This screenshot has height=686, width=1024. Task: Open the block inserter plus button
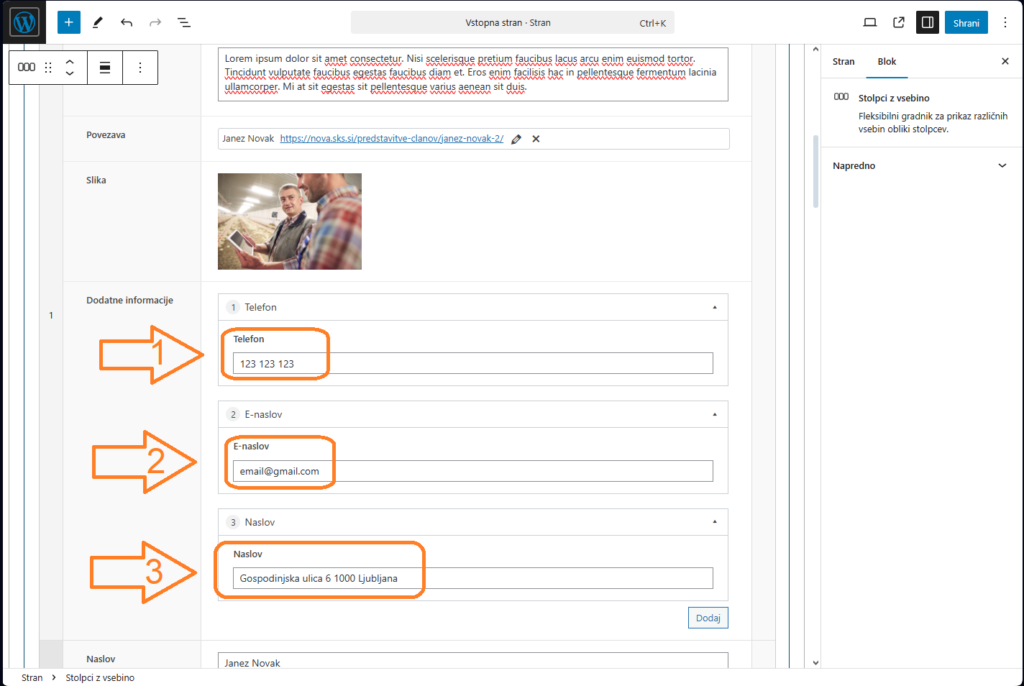pyautogui.click(x=69, y=22)
